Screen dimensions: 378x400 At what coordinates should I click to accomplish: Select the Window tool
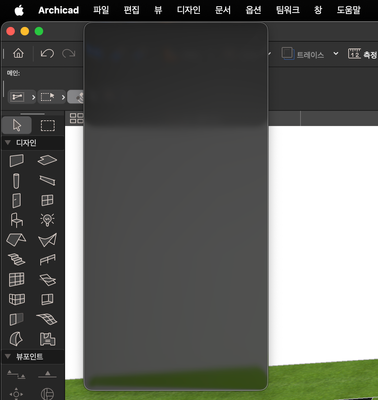[x=47, y=200]
